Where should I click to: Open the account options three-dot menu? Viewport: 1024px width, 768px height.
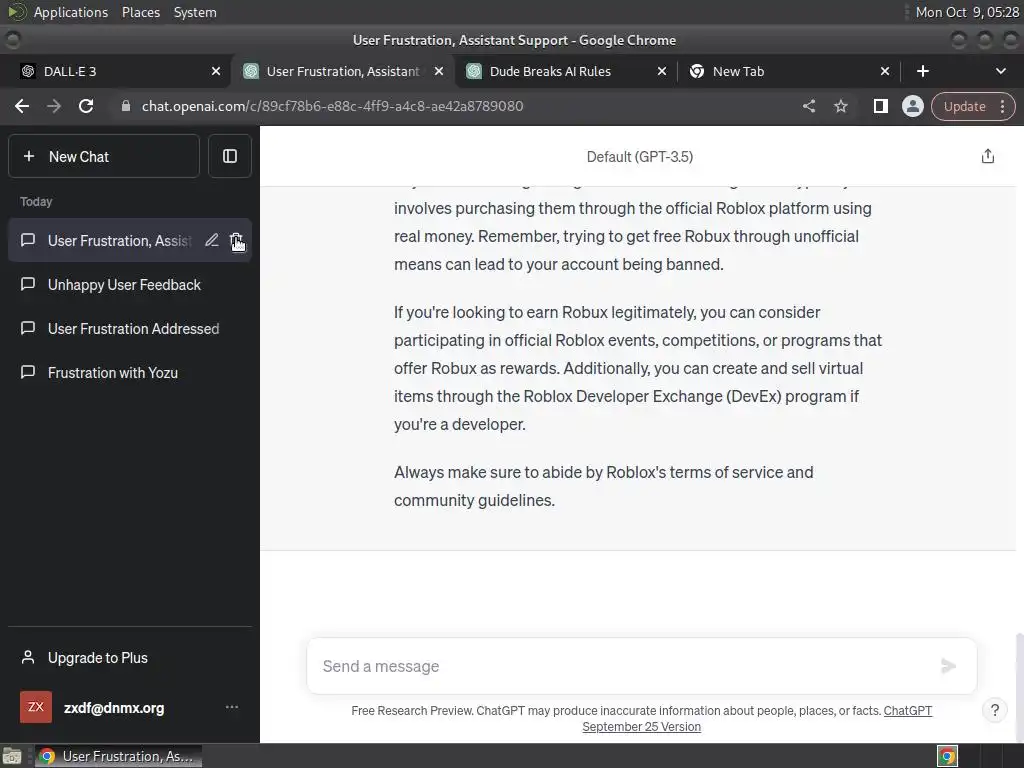[x=232, y=707]
